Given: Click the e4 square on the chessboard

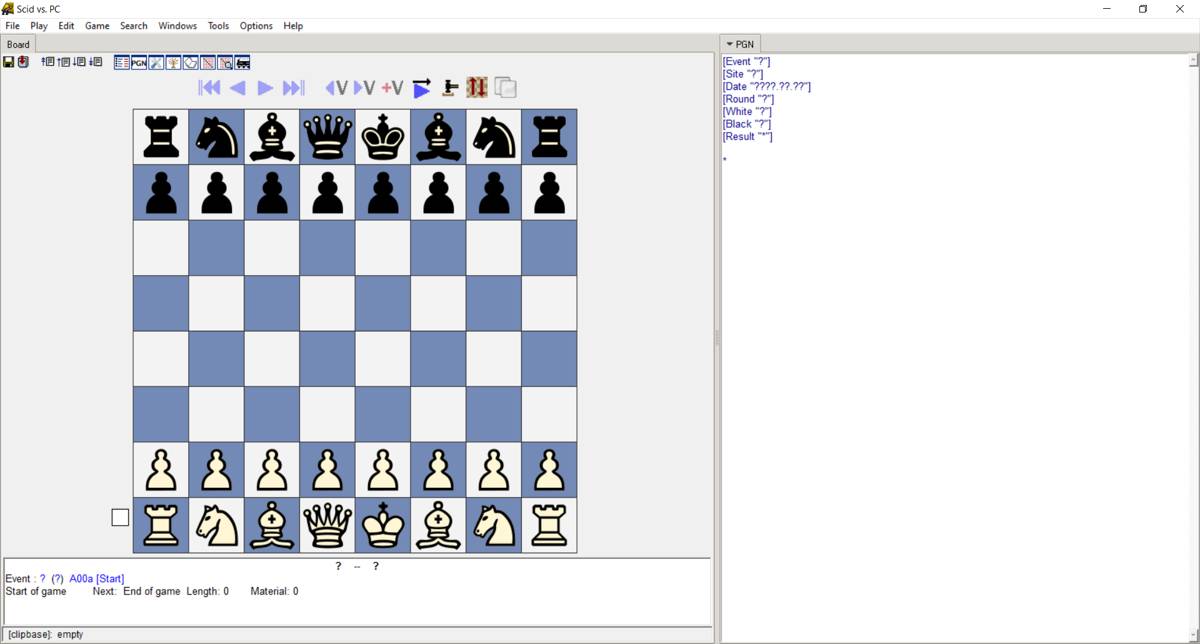Looking at the screenshot, I should (383, 359).
